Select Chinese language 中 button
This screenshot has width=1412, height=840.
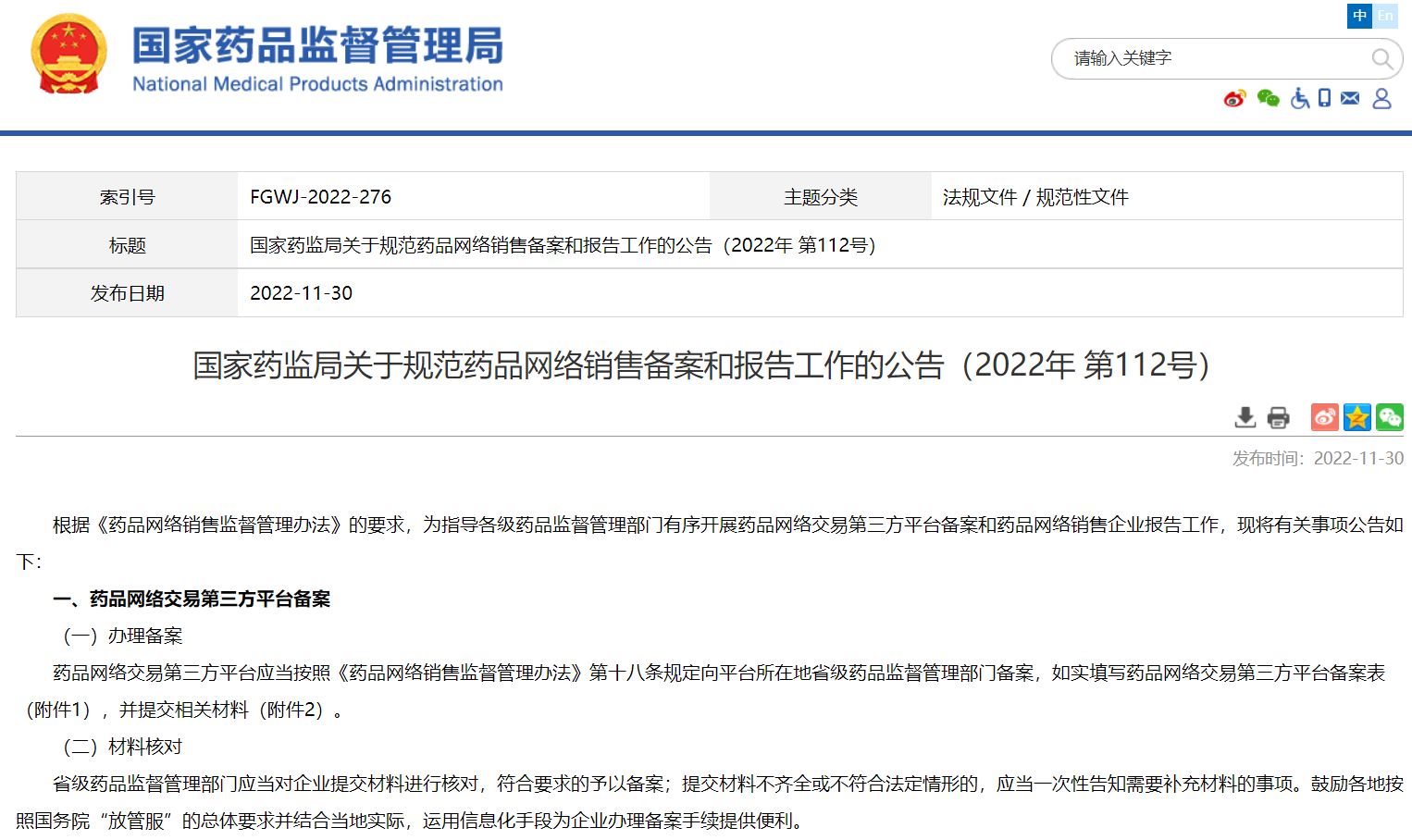(x=1359, y=16)
